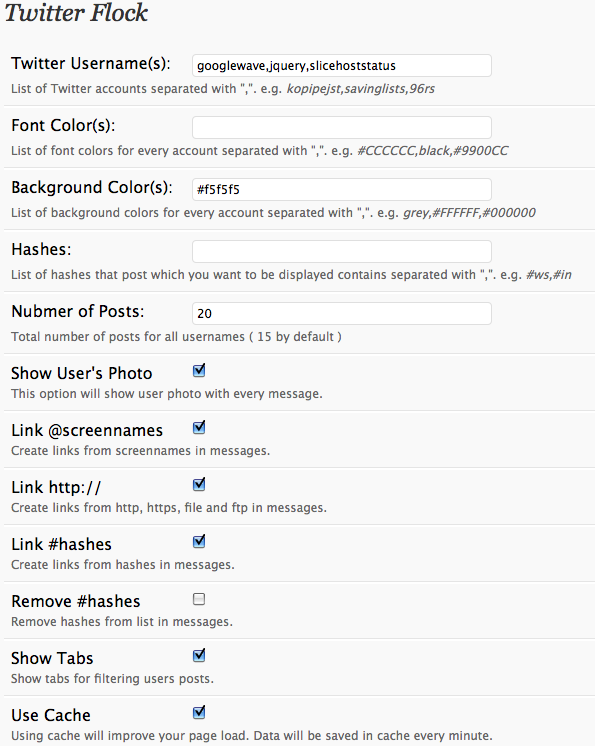Click the Show User's Photo label

click(x=81, y=373)
